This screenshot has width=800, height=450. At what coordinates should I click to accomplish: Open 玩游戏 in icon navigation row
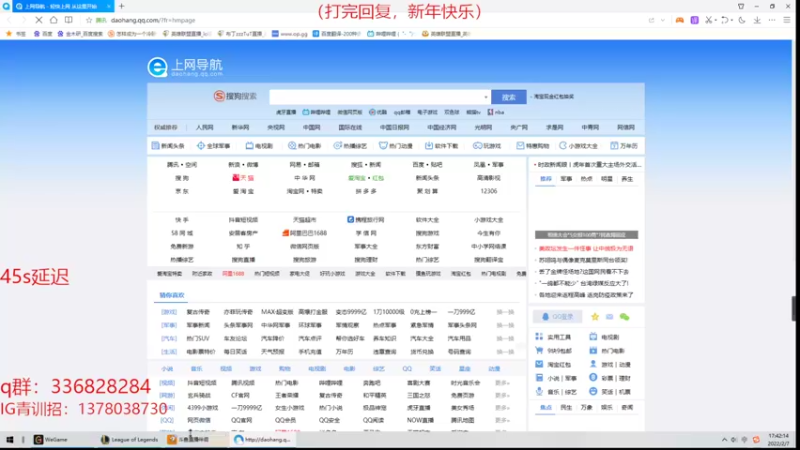click(x=487, y=145)
